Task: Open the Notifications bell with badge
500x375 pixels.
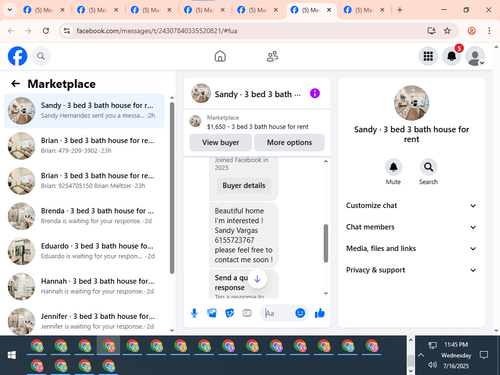Action: pyautogui.click(x=452, y=56)
